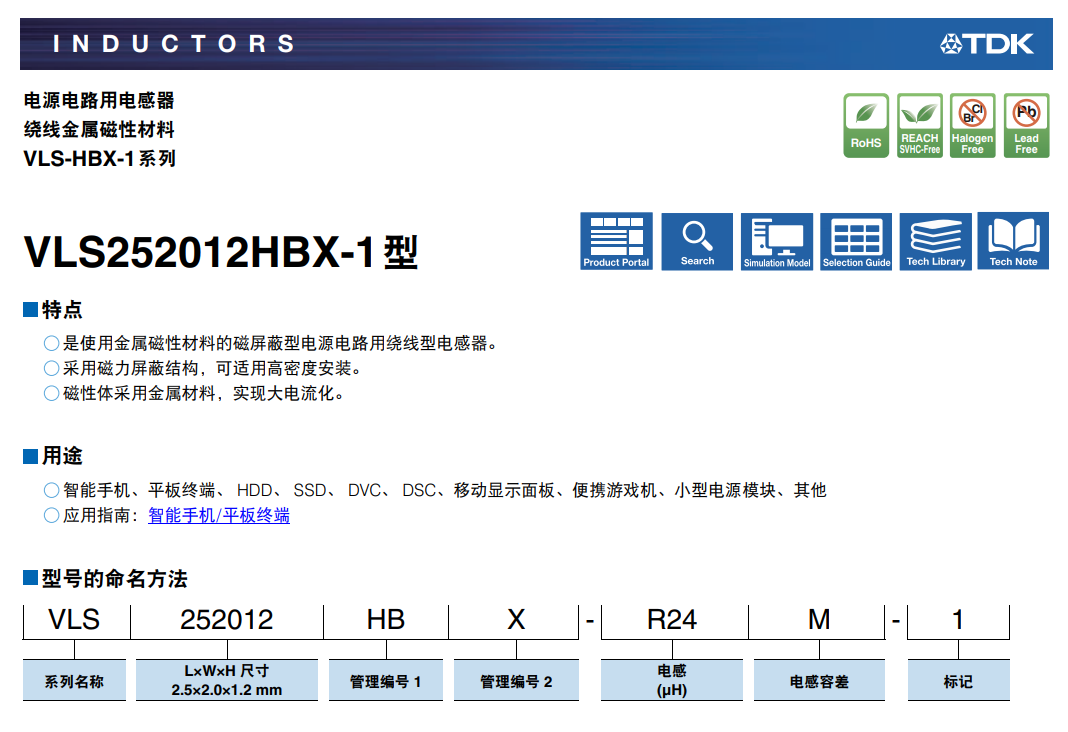The width and height of the screenshot is (1068, 732).
Task: Select the 252012 dimension code box
Action: click(227, 620)
